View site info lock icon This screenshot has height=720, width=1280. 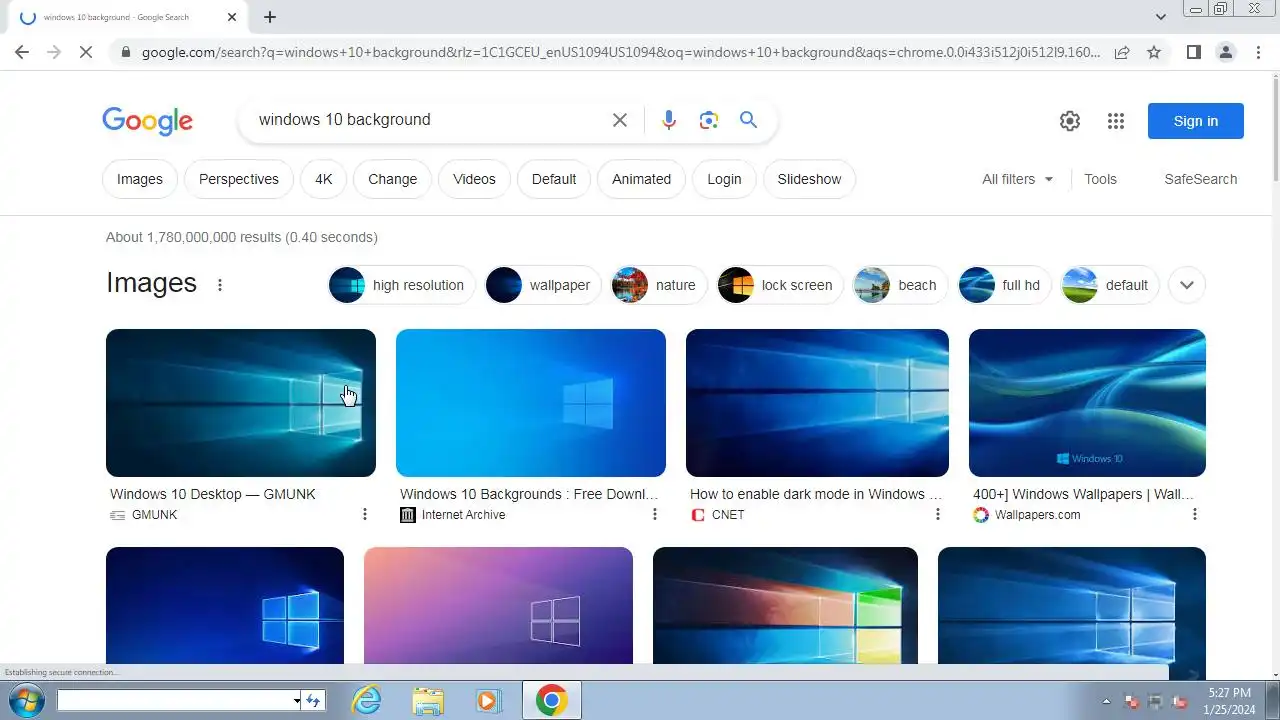click(x=125, y=52)
